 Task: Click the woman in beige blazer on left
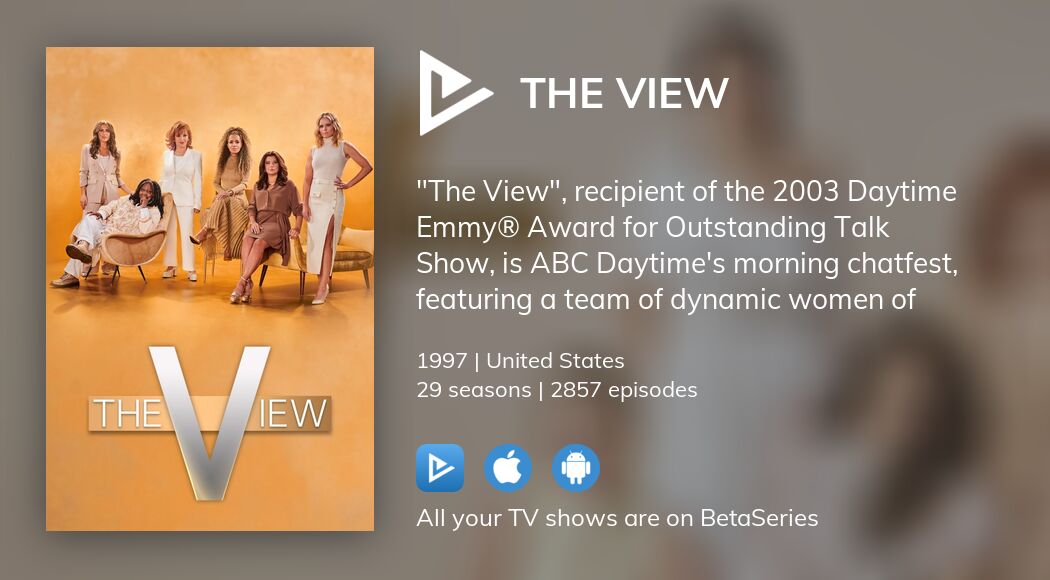pos(101,167)
